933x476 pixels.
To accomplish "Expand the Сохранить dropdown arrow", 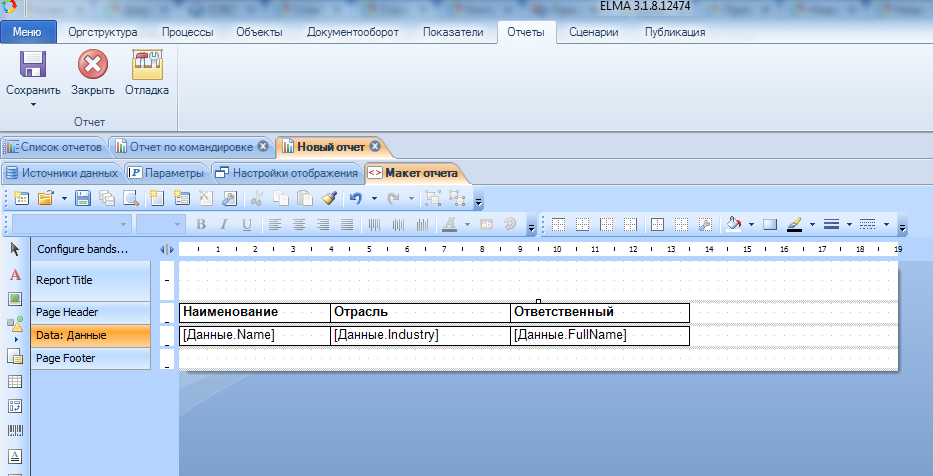I will [x=33, y=104].
